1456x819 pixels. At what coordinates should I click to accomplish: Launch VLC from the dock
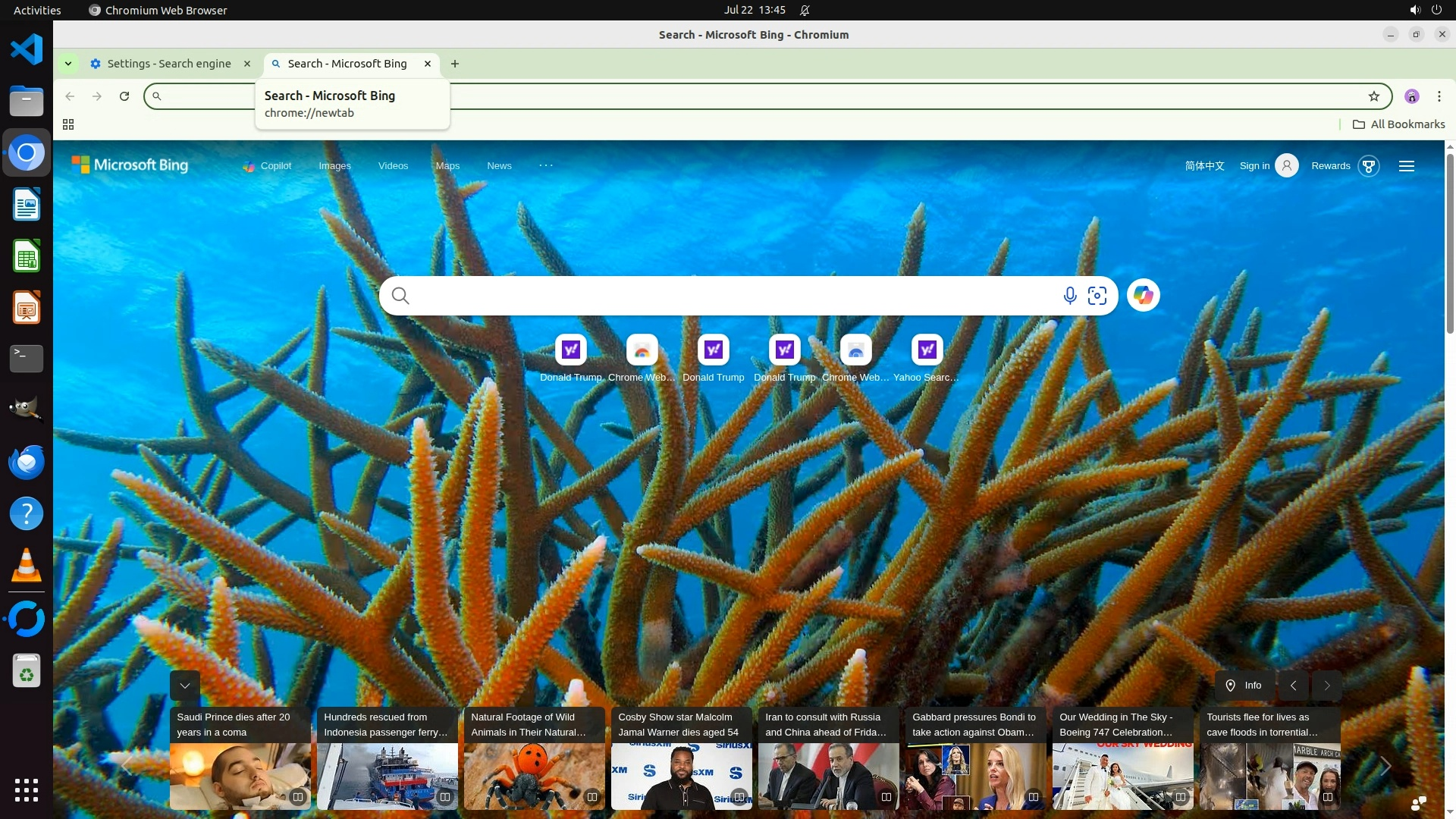tap(27, 566)
